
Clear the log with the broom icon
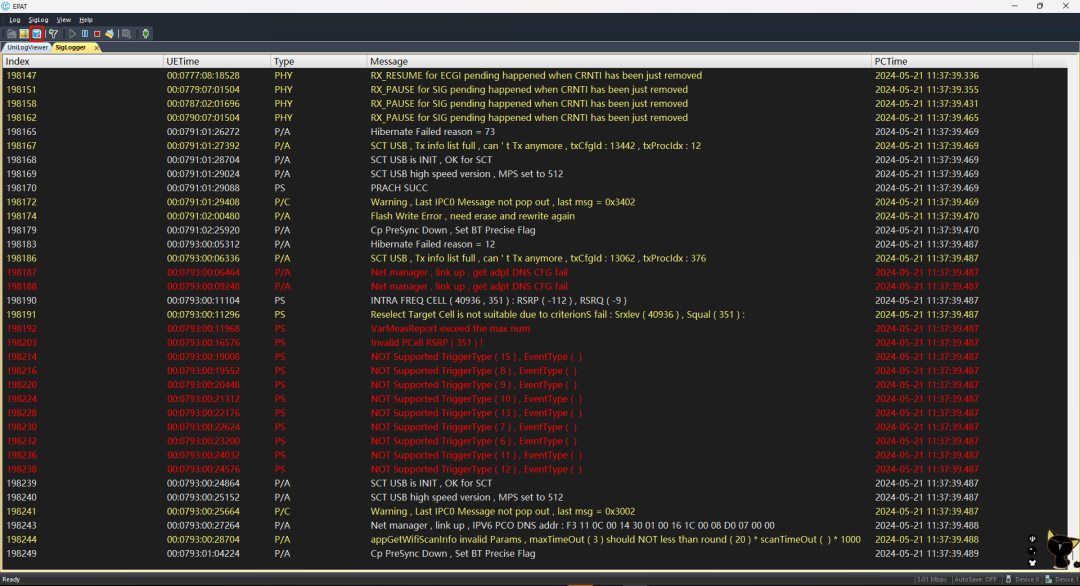(x=110, y=34)
